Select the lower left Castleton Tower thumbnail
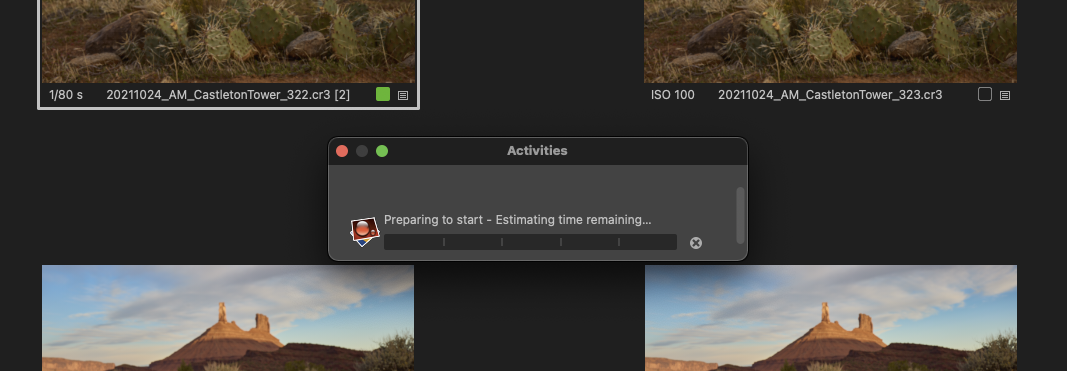Viewport: 1067px width, 371px height. (228, 318)
